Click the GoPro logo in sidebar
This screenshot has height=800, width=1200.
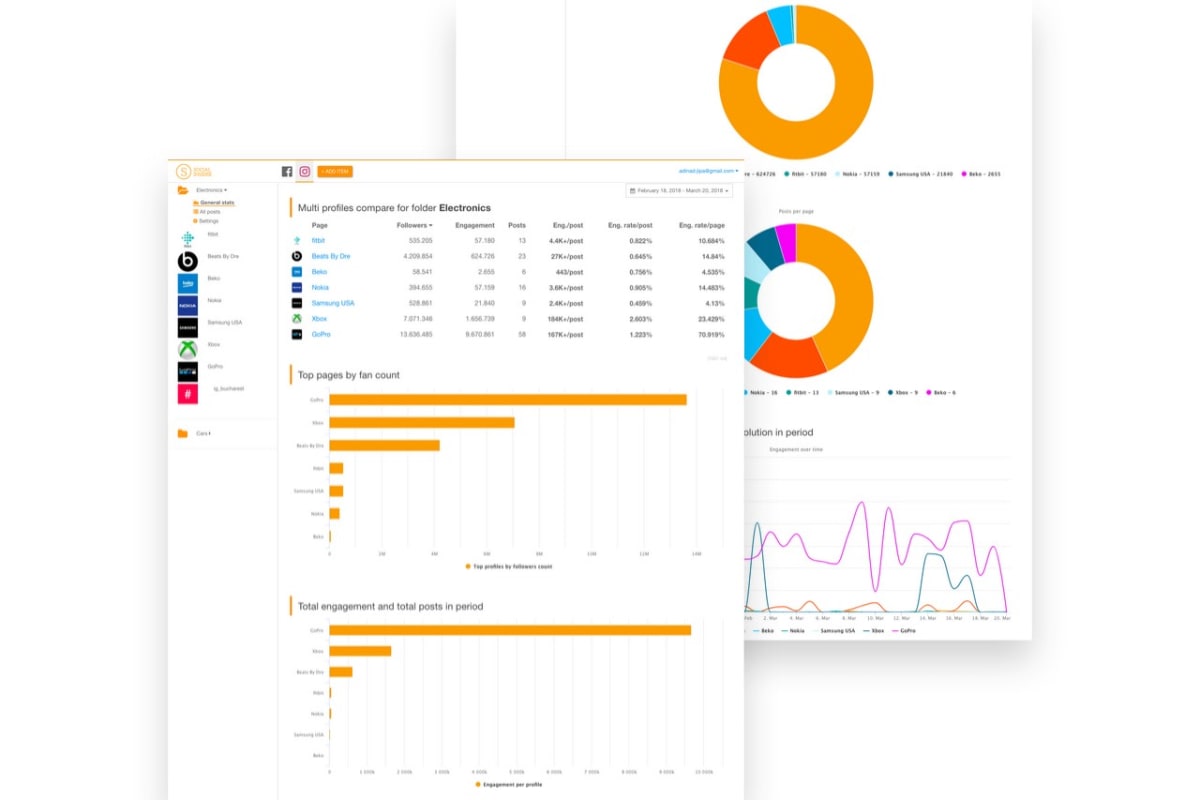[187, 371]
